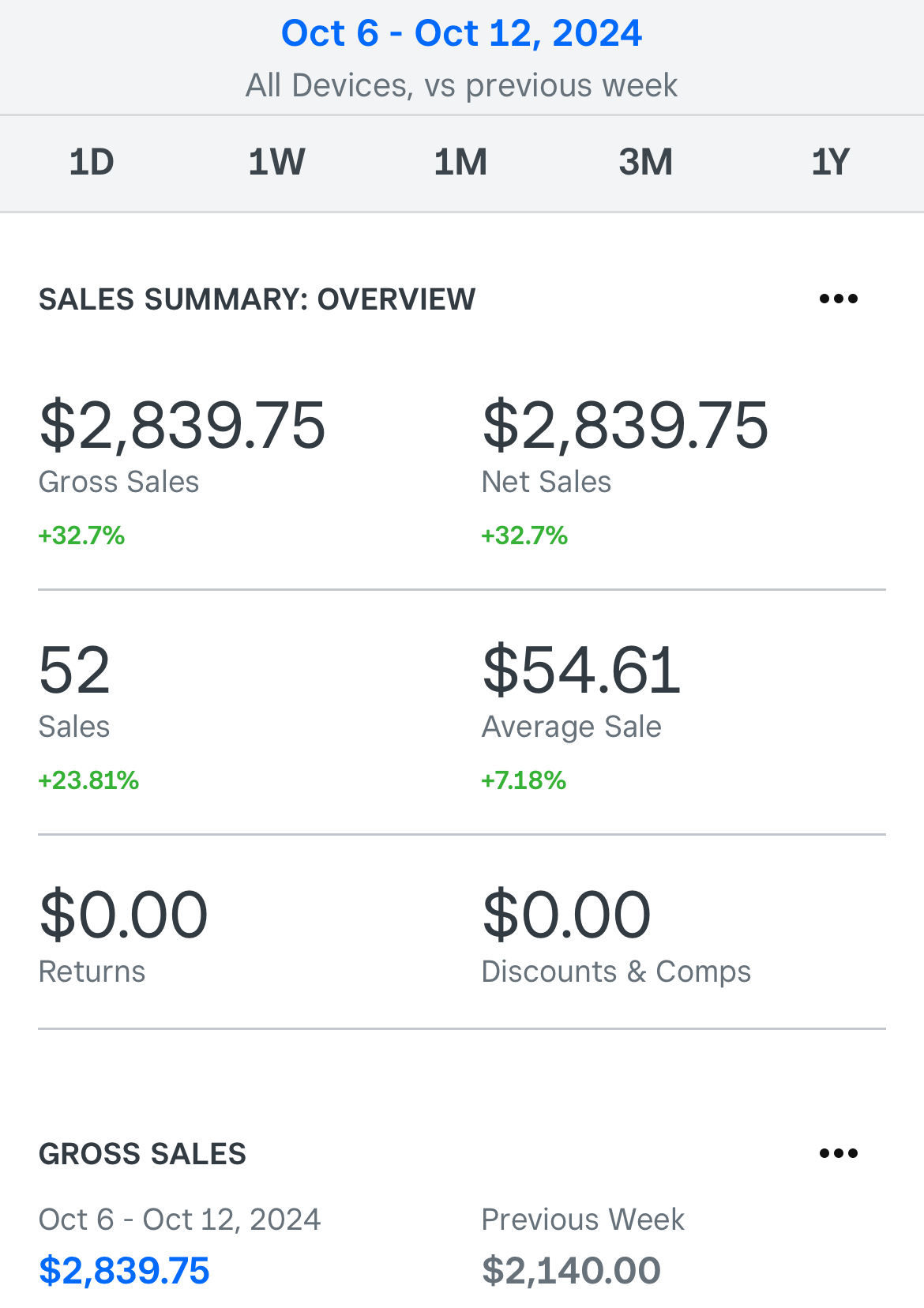The width and height of the screenshot is (924, 1308).
Task: Open Gross Sales section three-dot menu
Action: pos(838,1154)
